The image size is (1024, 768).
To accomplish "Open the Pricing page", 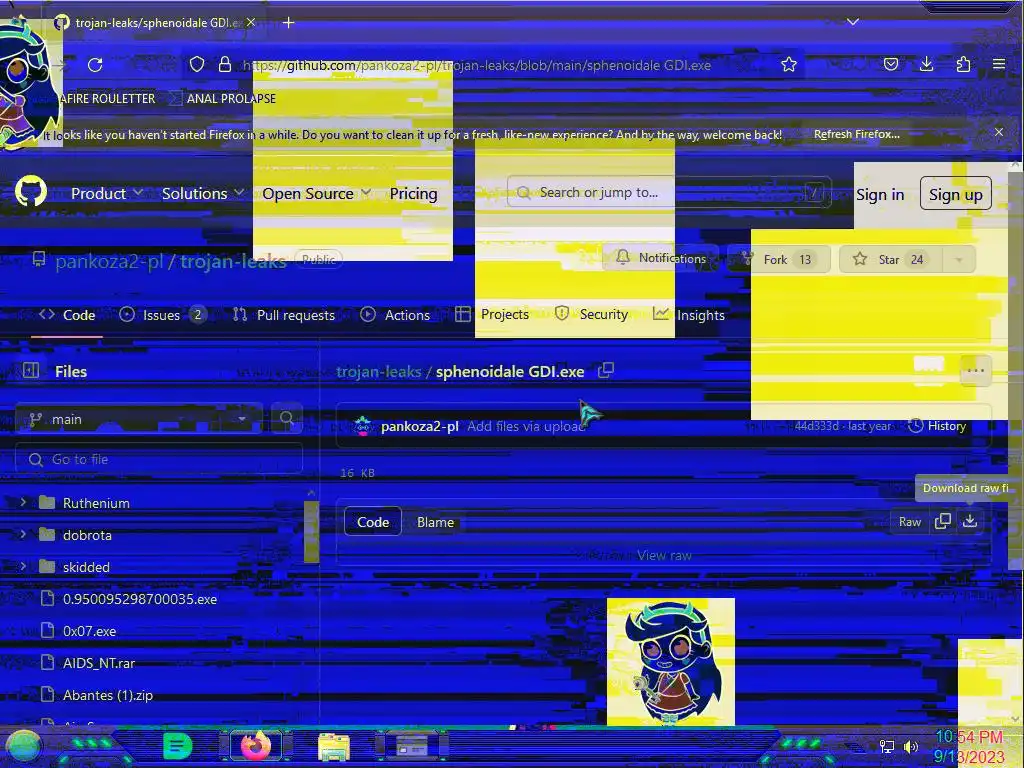I will (x=413, y=193).
